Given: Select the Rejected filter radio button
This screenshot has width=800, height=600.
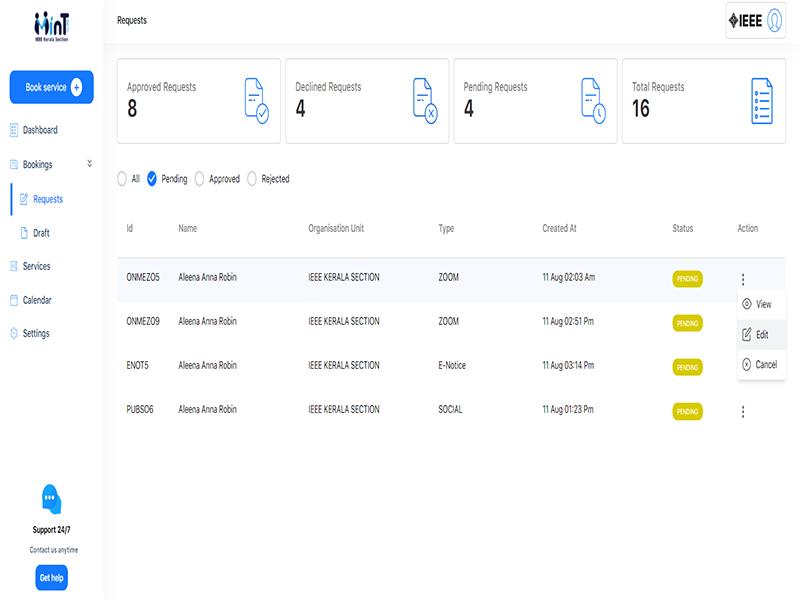Looking at the screenshot, I should point(252,179).
